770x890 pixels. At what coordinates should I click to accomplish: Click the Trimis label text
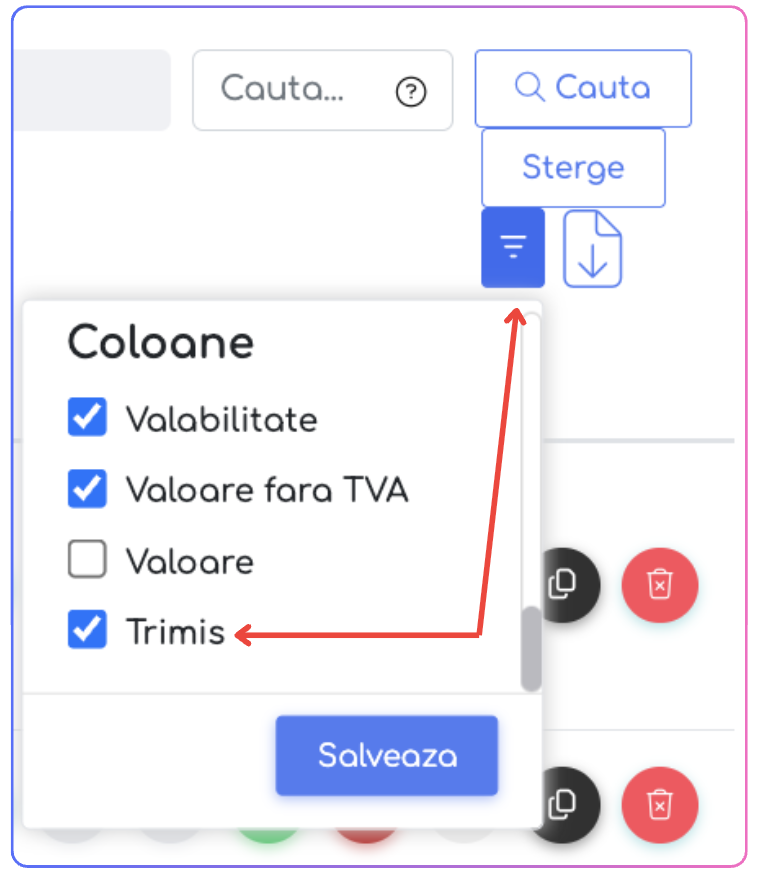click(175, 632)
